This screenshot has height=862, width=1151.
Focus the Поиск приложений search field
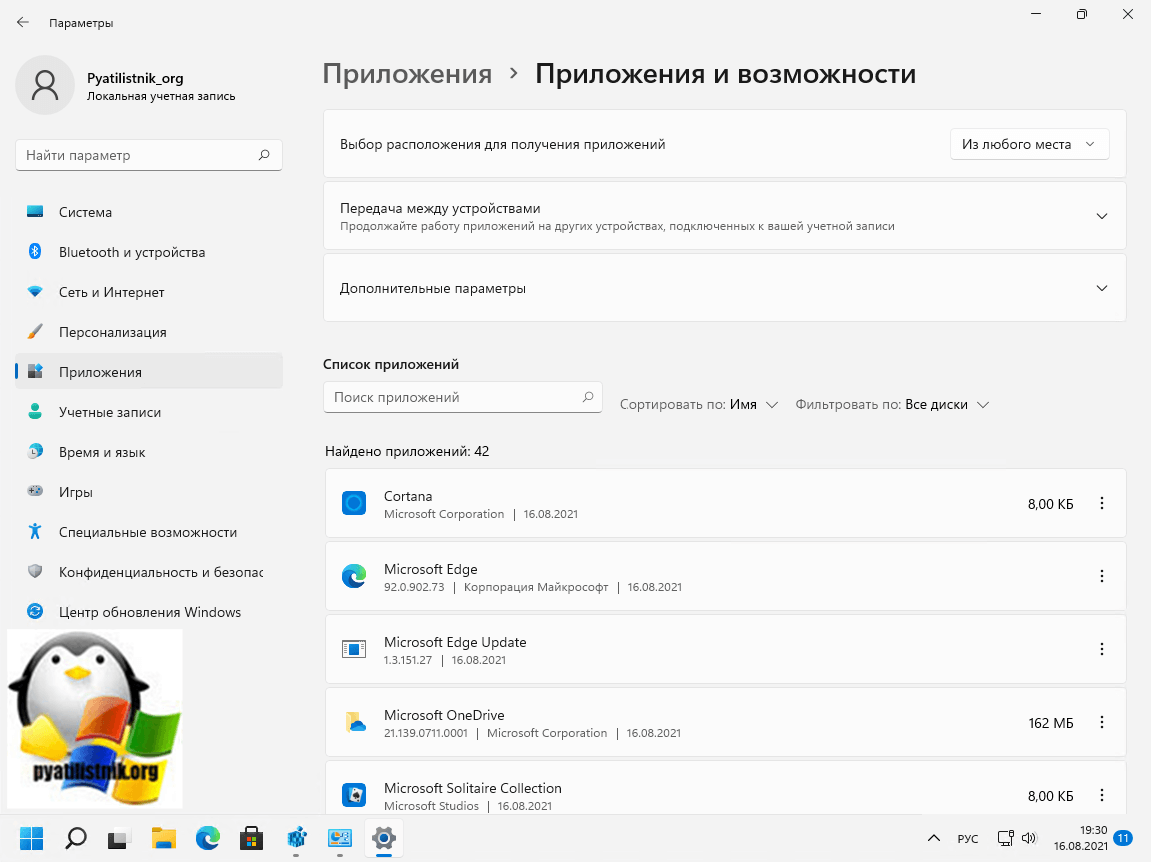tap(462, 397)
